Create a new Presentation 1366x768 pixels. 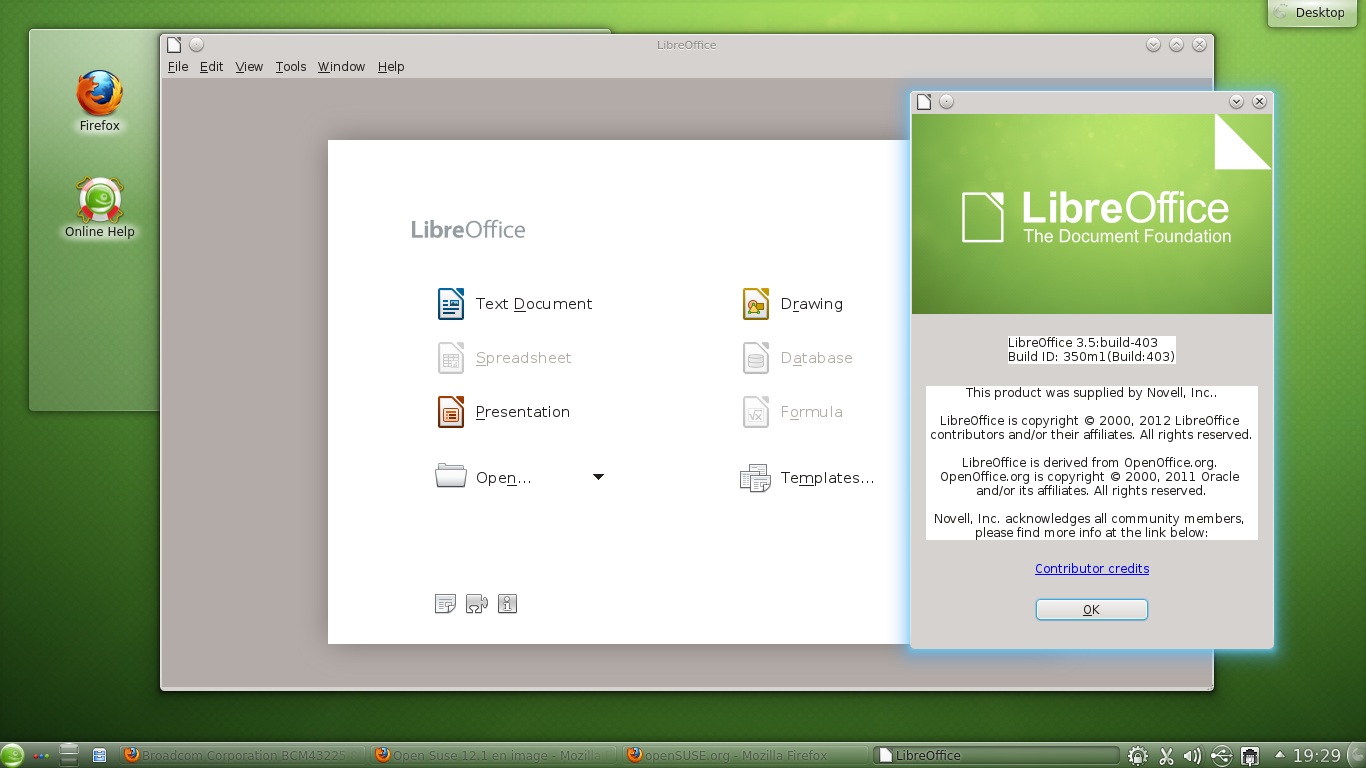[x=504, y=412]
